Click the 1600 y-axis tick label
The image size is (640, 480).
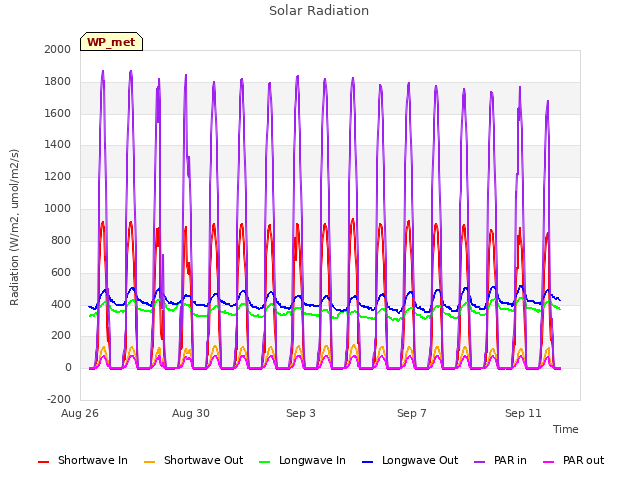click(58, 113)
